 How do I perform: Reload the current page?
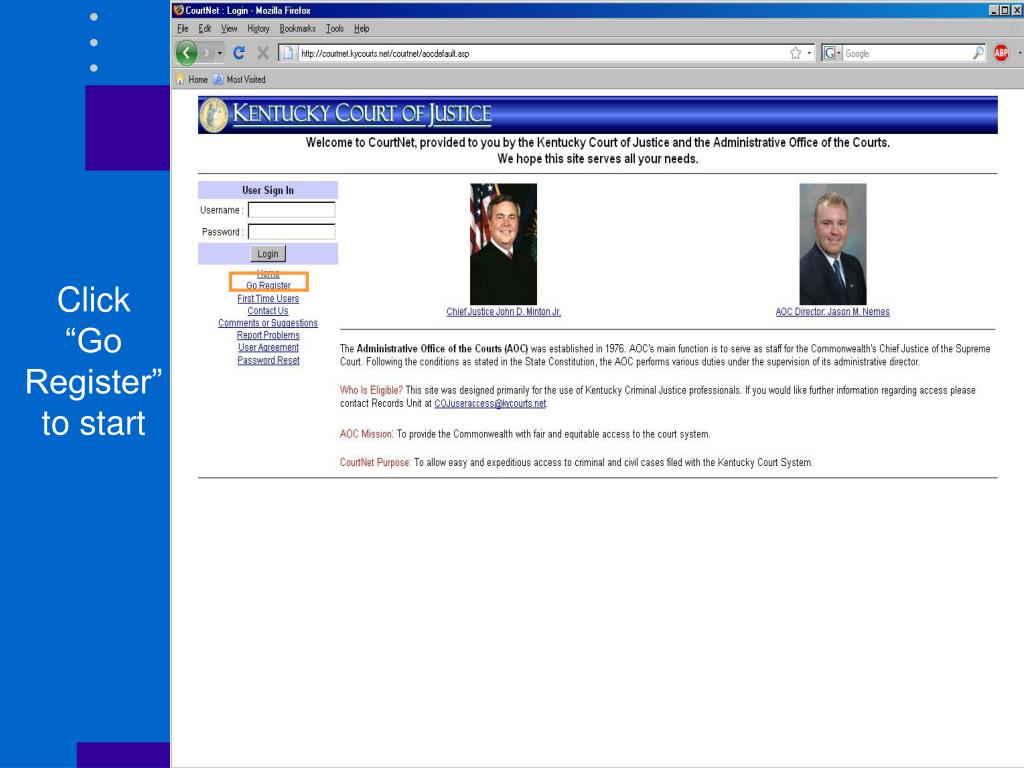pos(239,53)
